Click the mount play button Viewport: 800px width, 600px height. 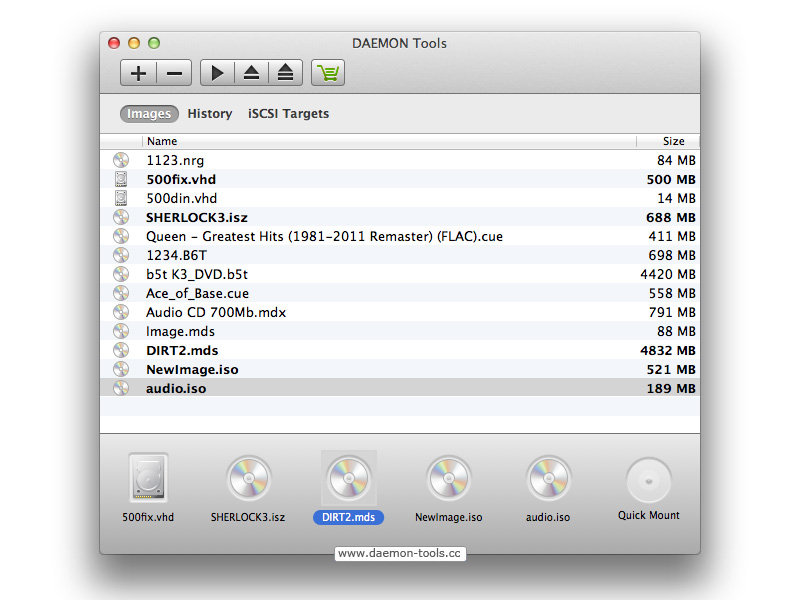217,73
